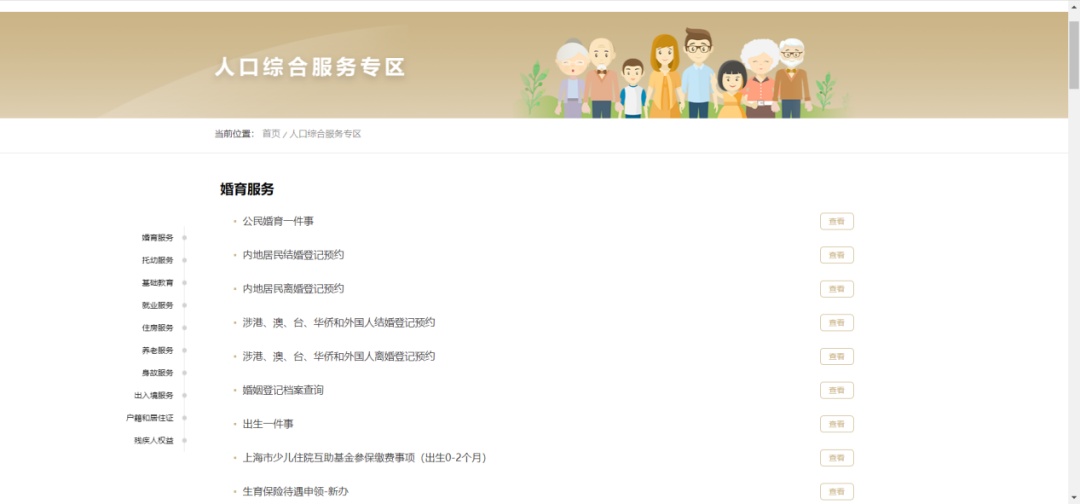Click the 生育保险待遇申领-新办 item text
Screen dimensions: 1080x504
295,491
